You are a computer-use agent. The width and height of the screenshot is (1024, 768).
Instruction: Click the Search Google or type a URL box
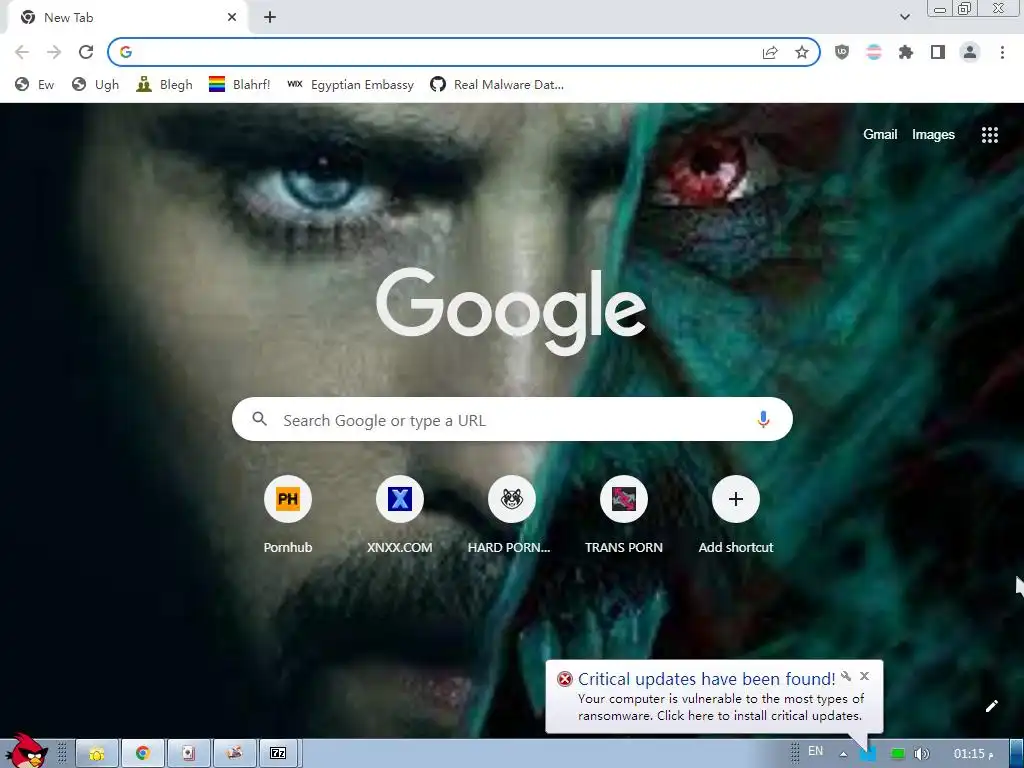pos(512,419)
